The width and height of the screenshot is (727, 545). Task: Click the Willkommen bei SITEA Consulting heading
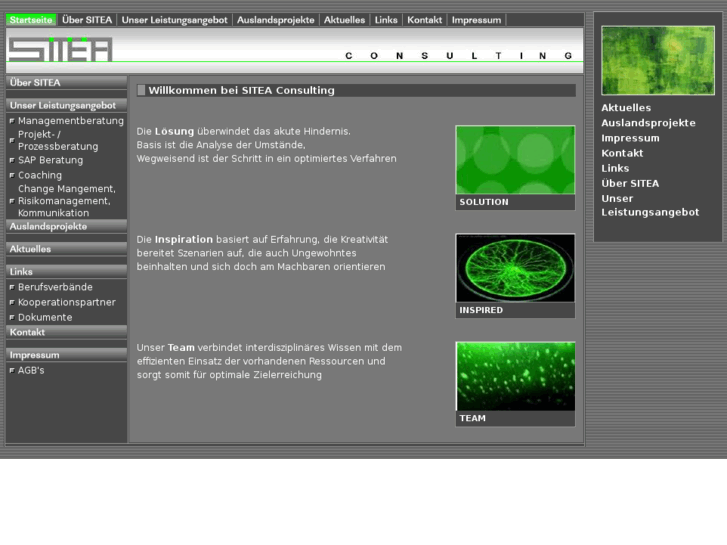coord(241,90)
